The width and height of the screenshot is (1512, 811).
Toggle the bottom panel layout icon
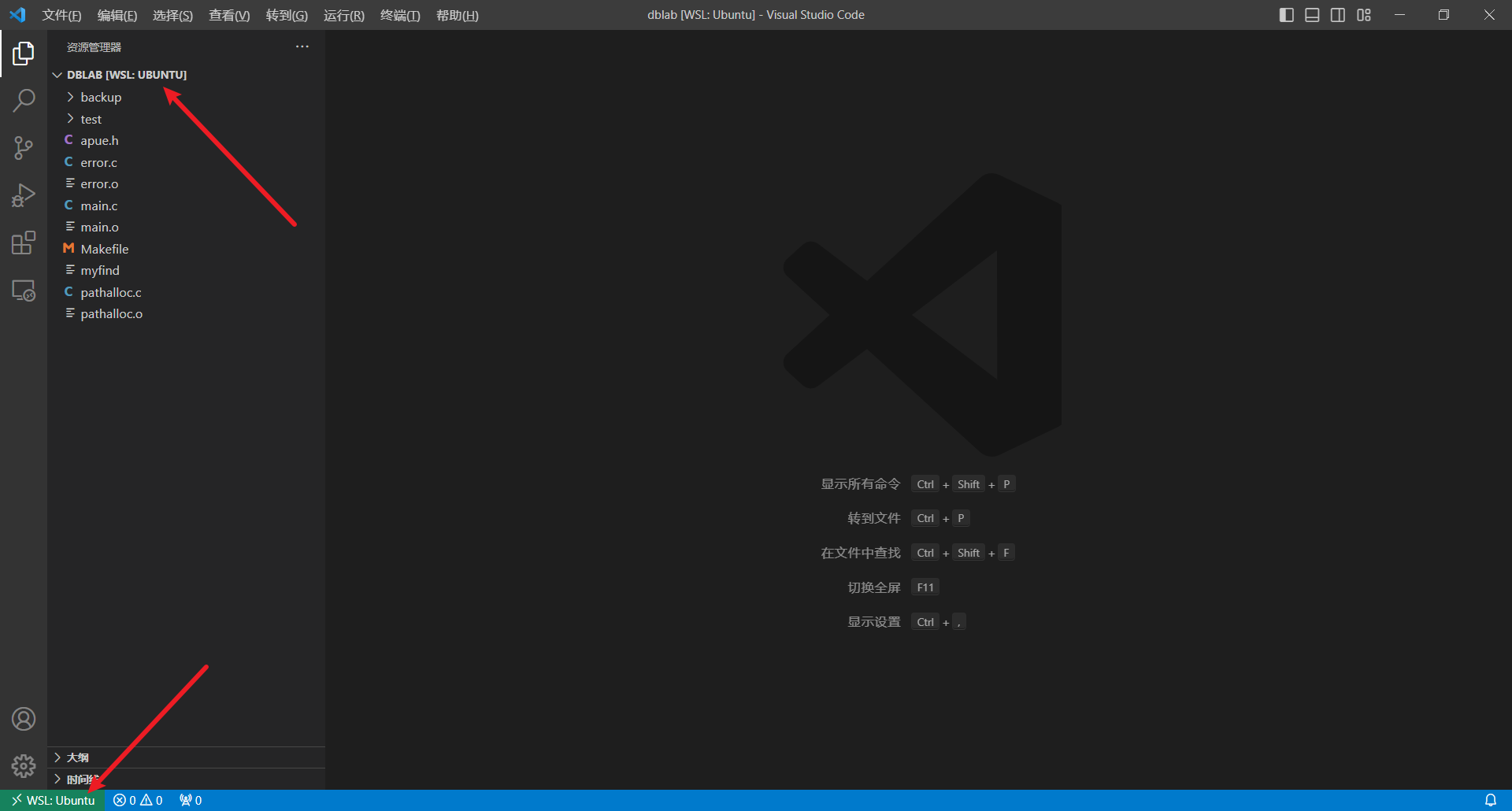pos(1312,15)
